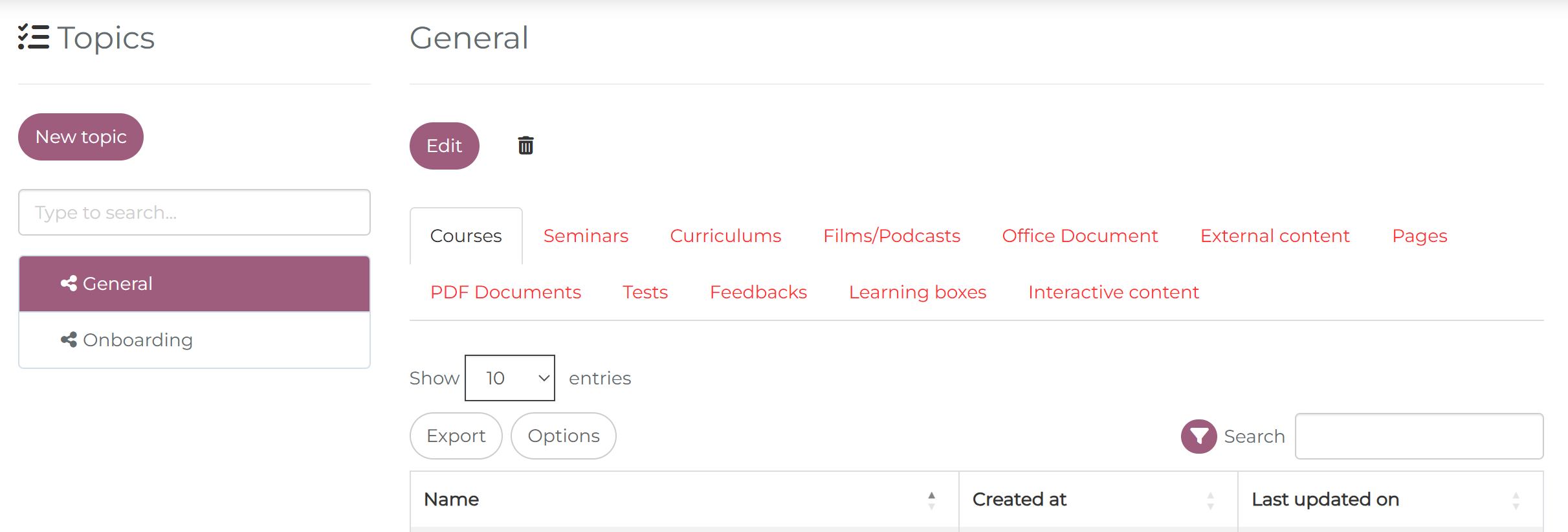The width and height of the screenshot is (1568, 532).
Task: Click the table Search input box
Action: coord(1419,436)
